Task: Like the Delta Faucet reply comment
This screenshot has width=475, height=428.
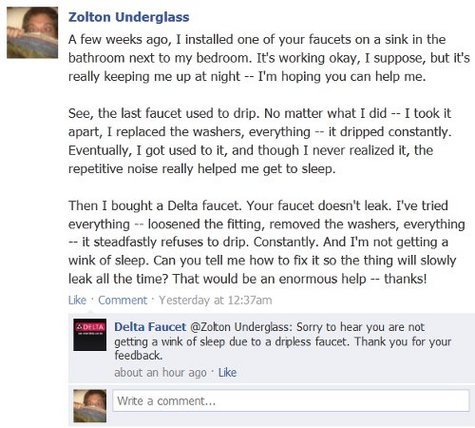Action: [x=227, y=372]
